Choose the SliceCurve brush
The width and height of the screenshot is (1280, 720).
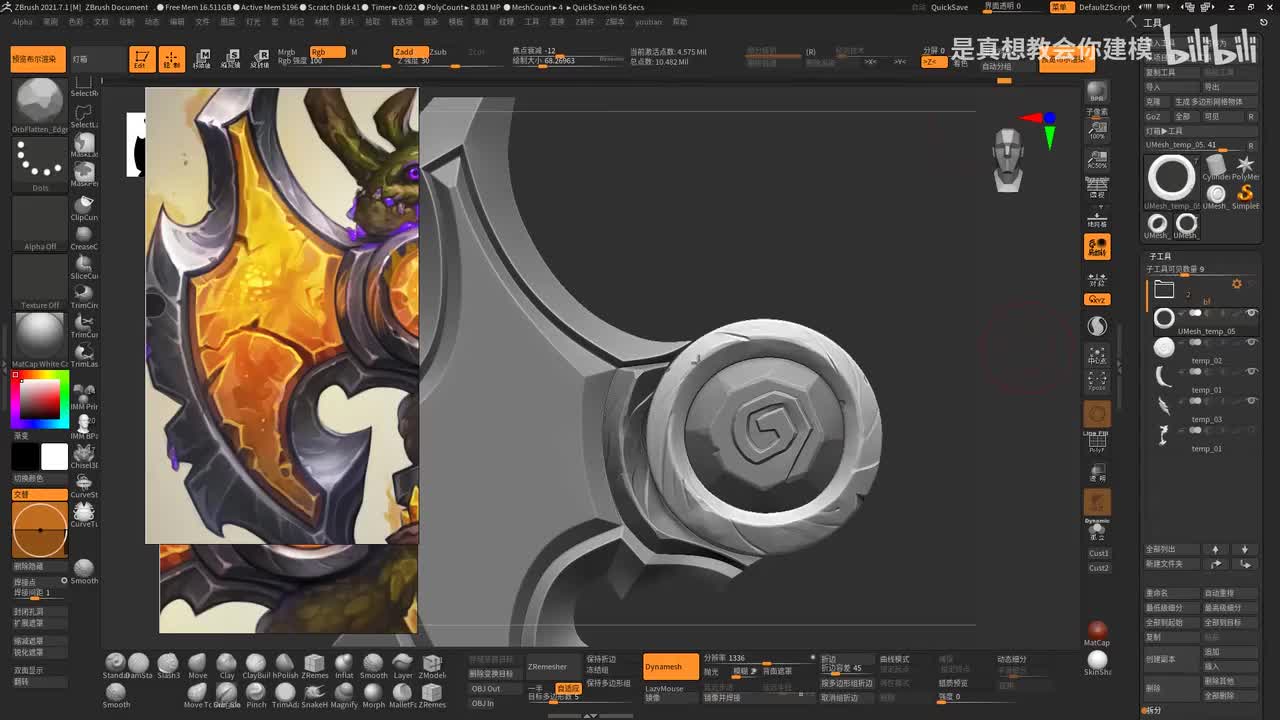(x=84, y=266)
